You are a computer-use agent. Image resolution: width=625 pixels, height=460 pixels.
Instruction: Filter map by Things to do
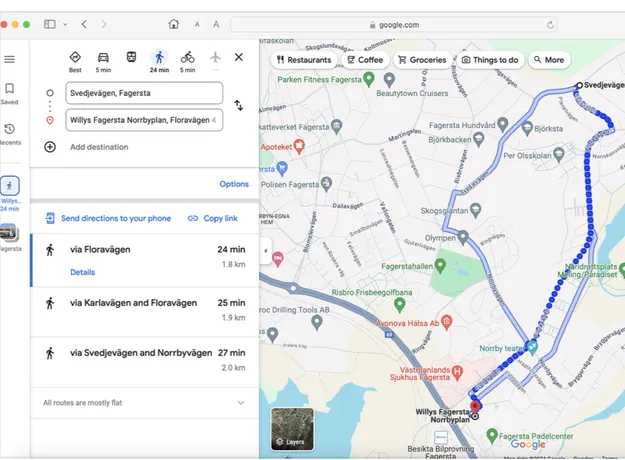pyautogui.click(x=490, y=60)
